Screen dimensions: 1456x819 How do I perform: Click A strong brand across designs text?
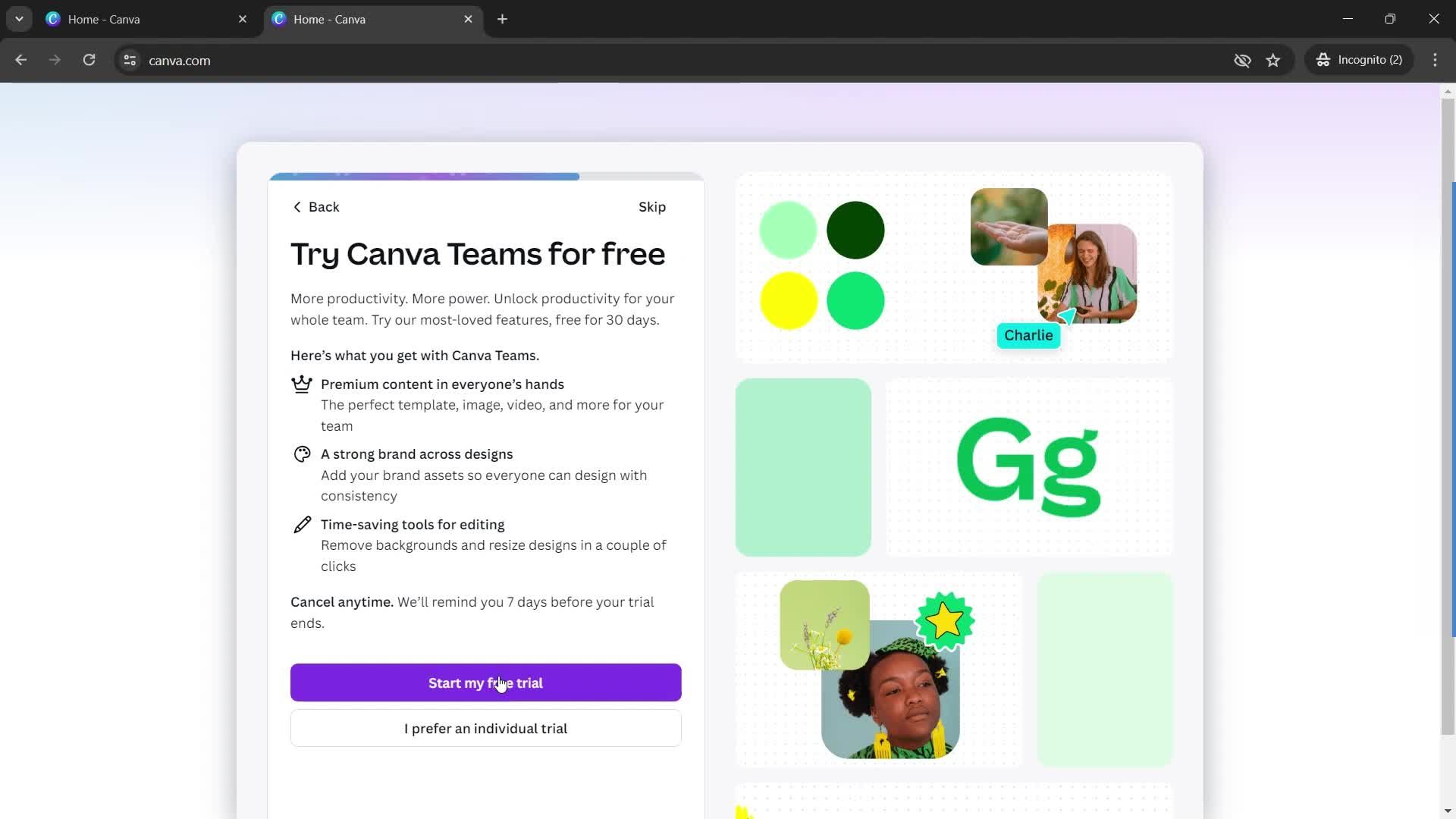pyautogui.click(x=416, y=454)
